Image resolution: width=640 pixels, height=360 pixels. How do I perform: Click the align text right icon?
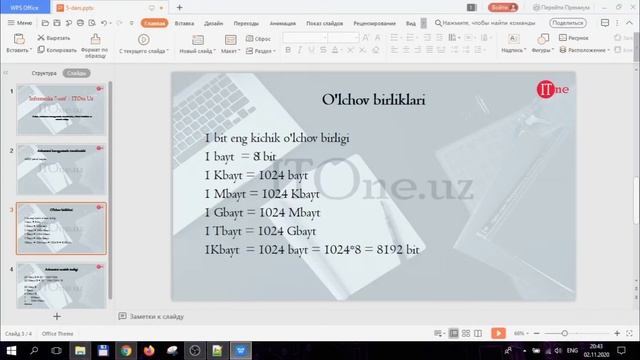click(x=418, y=50)
